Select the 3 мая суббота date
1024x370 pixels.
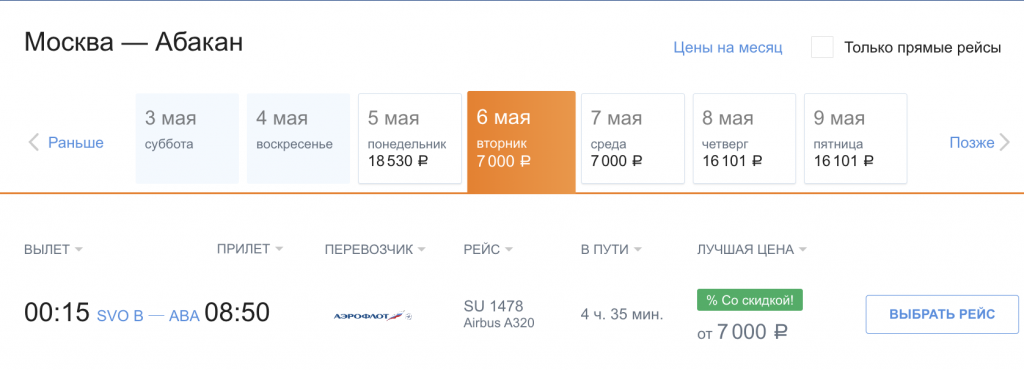pyautogui.click(x=187, y=138)
